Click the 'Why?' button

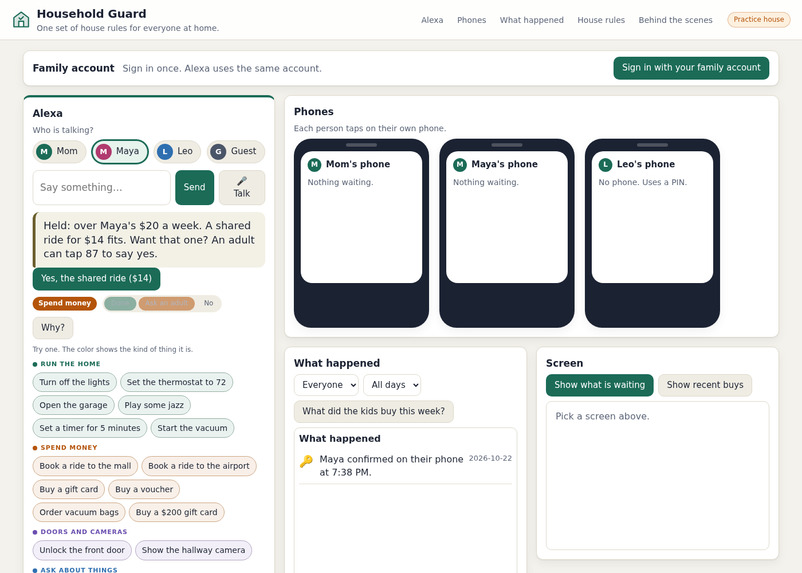point(53,328)
